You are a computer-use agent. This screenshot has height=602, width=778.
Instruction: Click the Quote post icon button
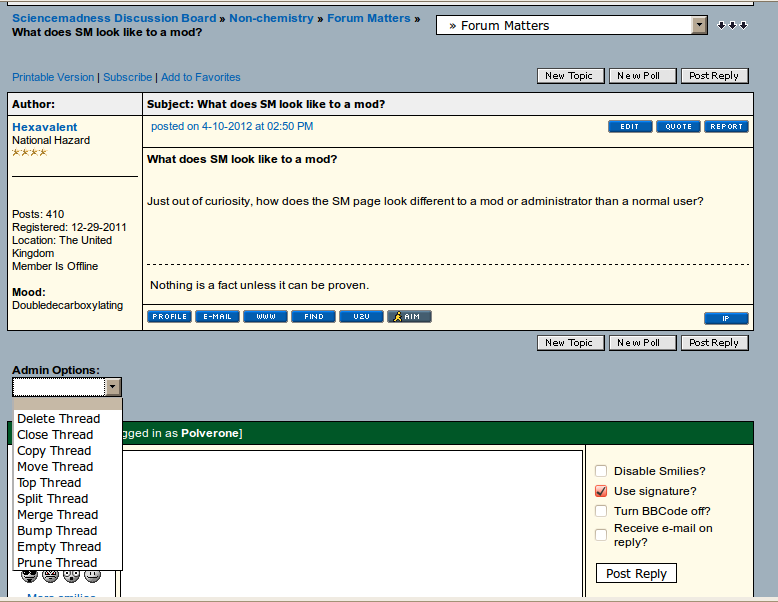tap(678, 127)
